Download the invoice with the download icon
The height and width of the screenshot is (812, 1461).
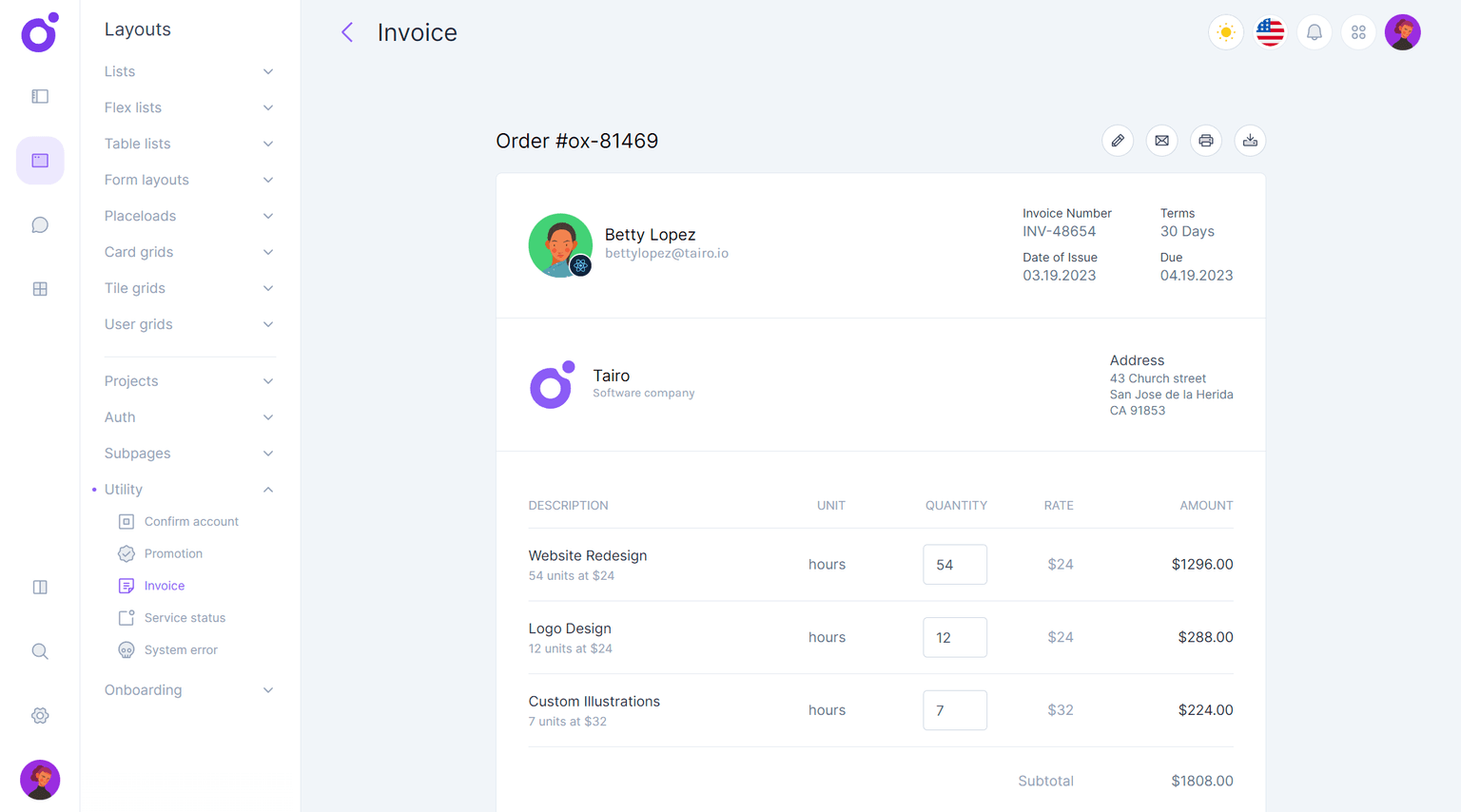pyautogui.click(x=1250, y=140)
